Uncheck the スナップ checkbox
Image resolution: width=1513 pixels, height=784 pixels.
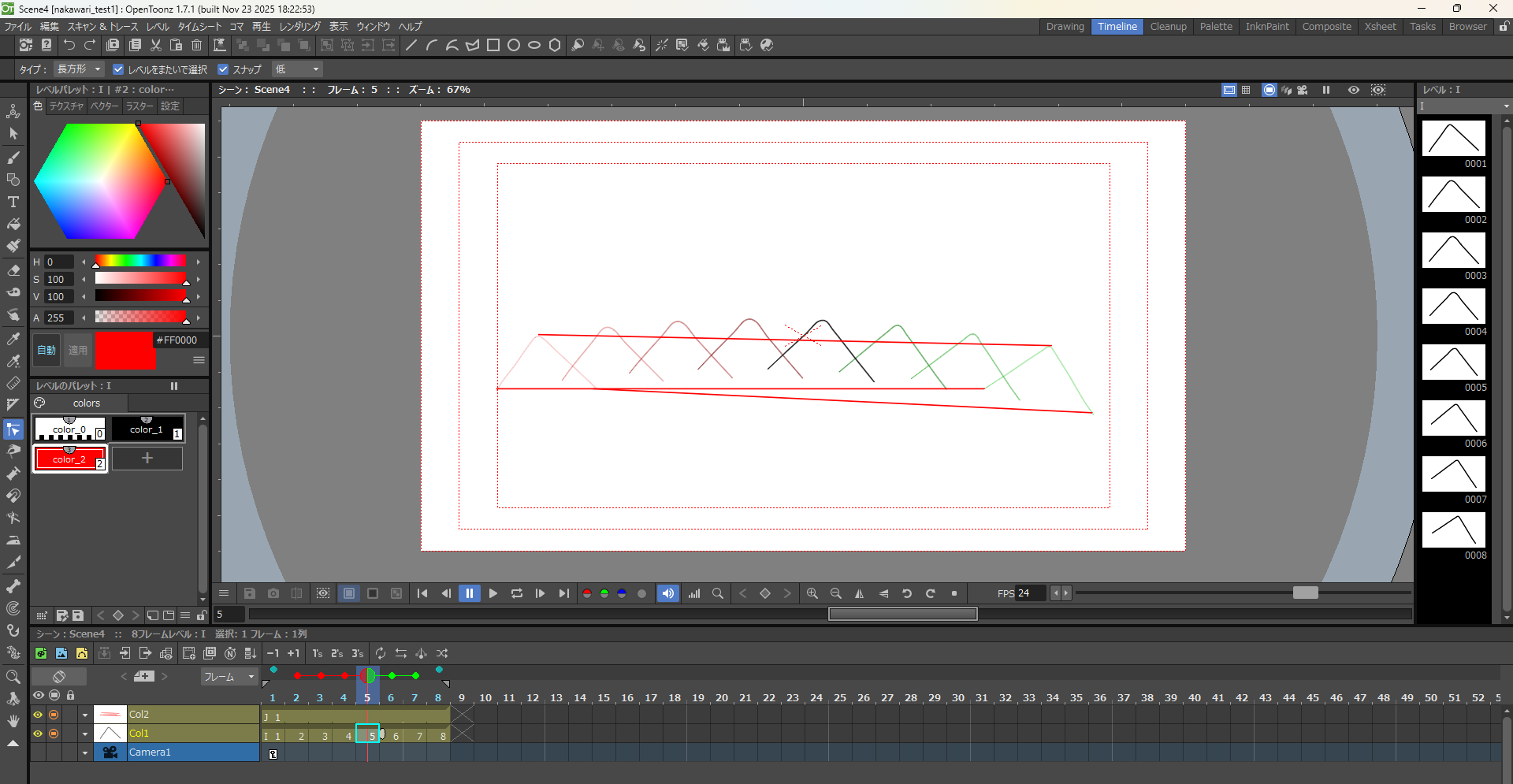point(223,69)
